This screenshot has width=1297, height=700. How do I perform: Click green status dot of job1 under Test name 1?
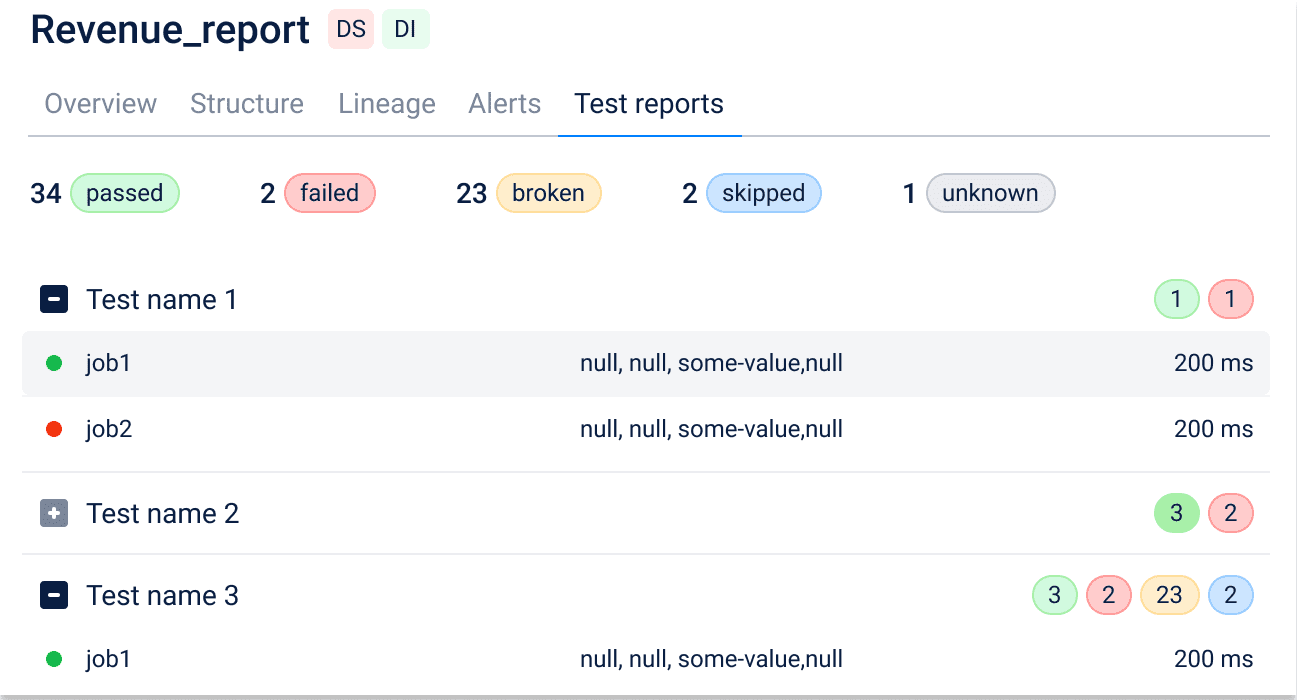click(54, 363)
